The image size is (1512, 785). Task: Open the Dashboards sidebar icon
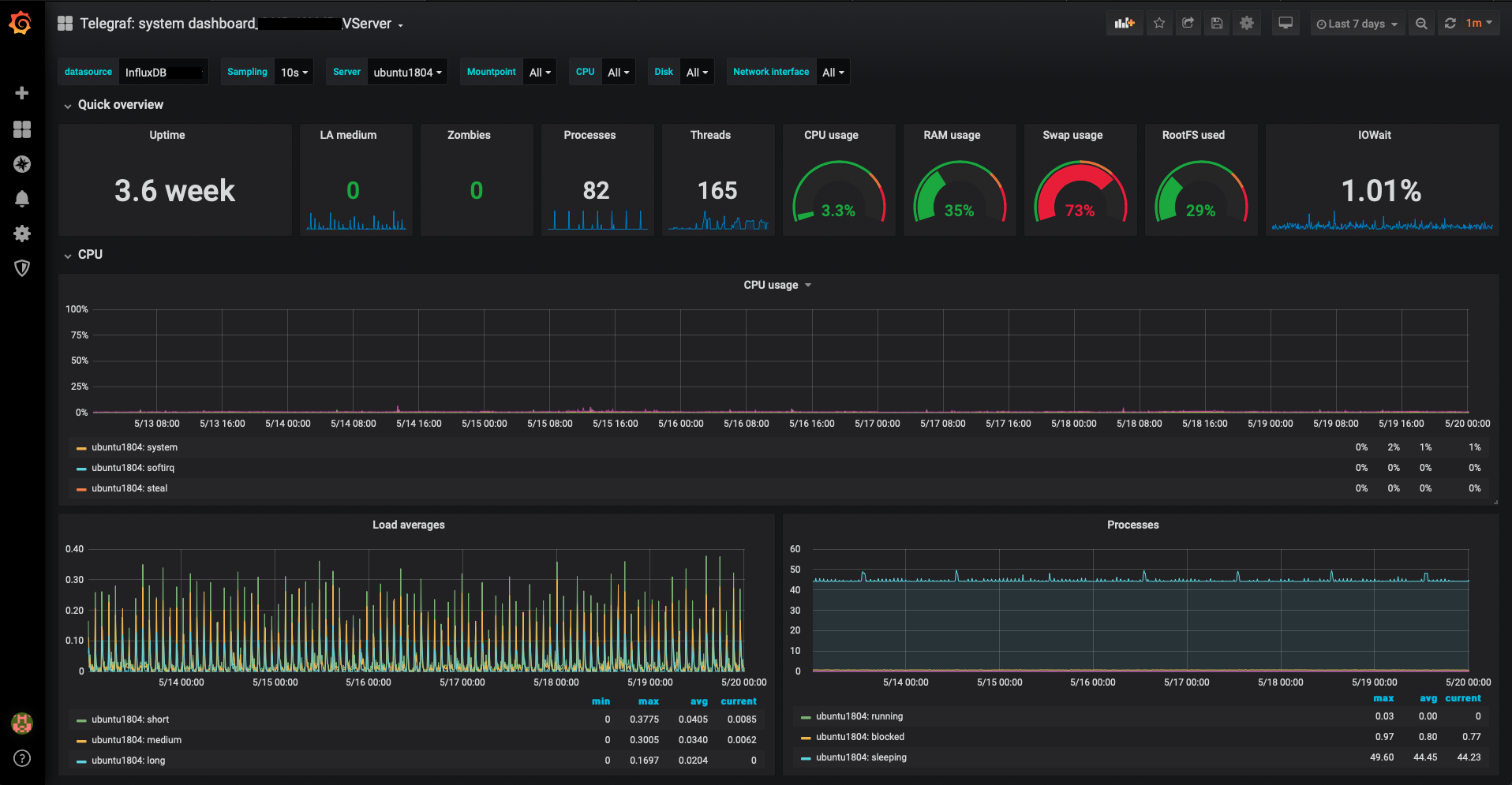point(22,129)
